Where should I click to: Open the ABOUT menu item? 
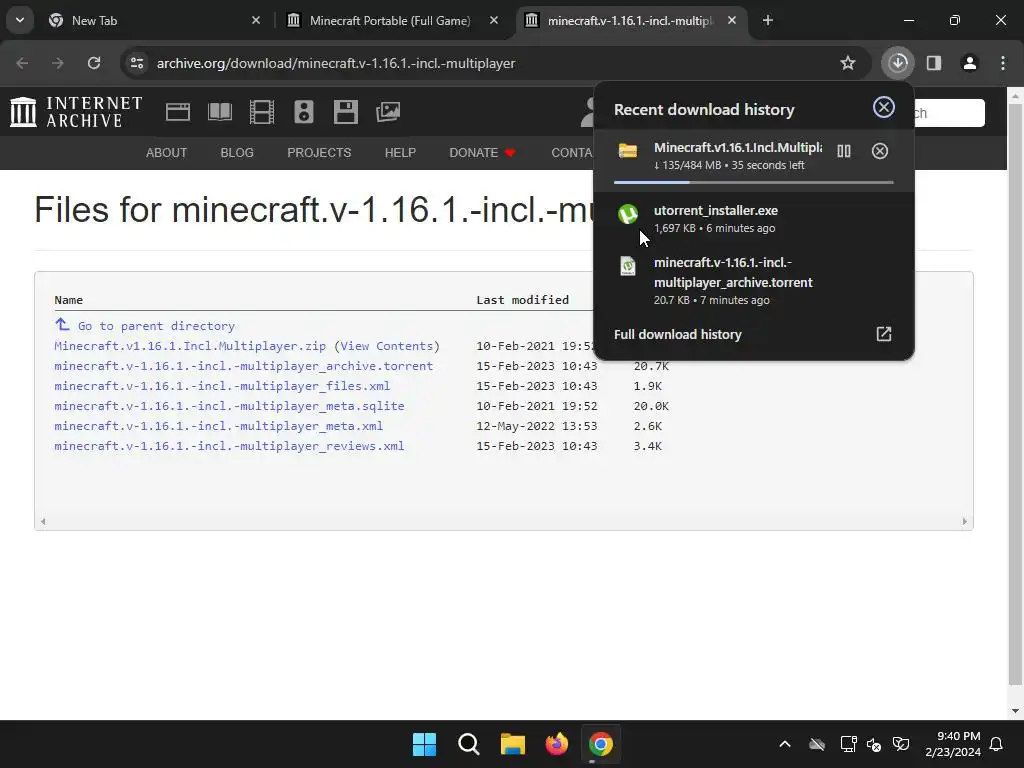(x=167, y=153)
